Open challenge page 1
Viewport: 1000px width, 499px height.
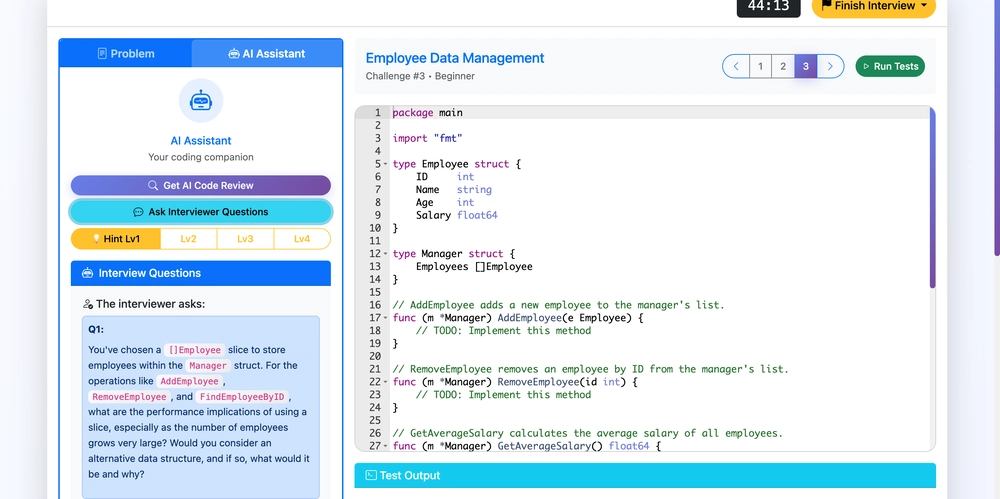[x=760, y=66]
